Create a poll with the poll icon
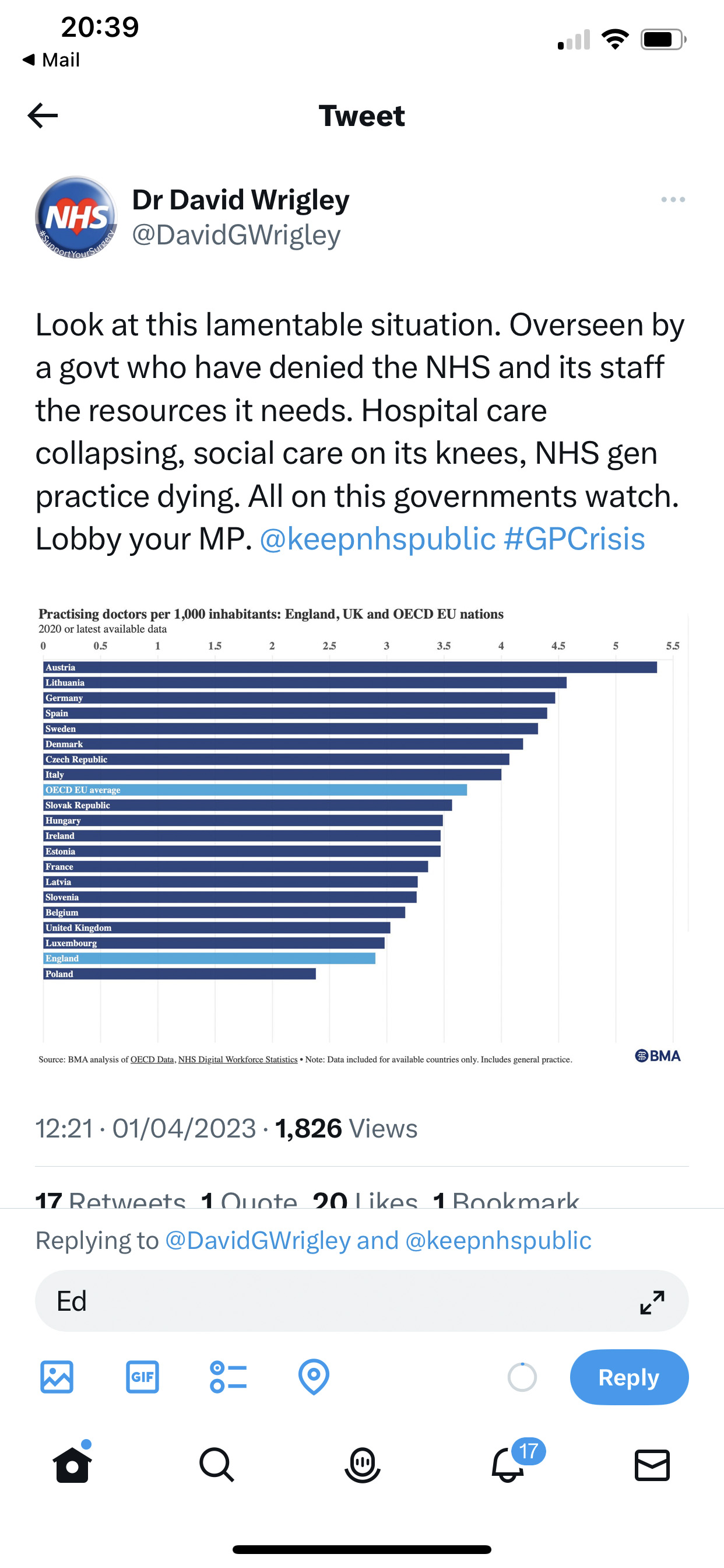The width and height of the screenshot is (724, 1568). (228, 1377)
